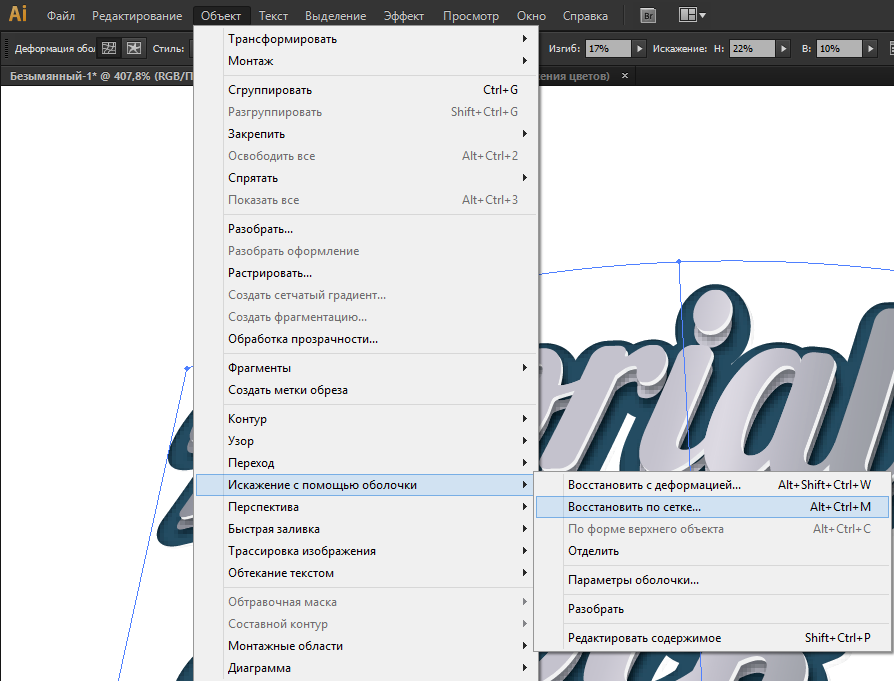Expand Монтажные области submenu
This screenshot has height=681, width=894.
(x=365, y=646)
